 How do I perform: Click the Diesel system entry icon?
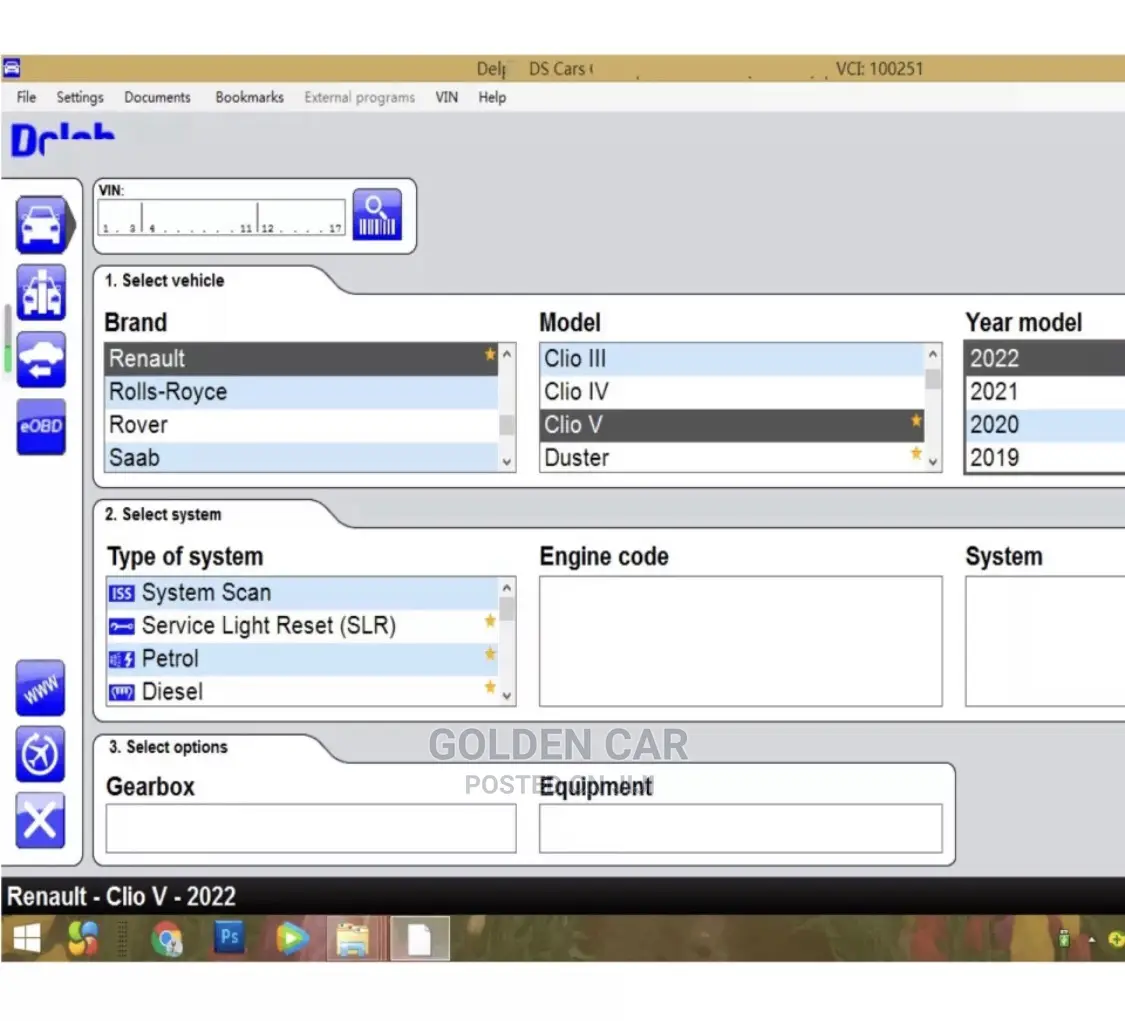(x=124, y=691)
